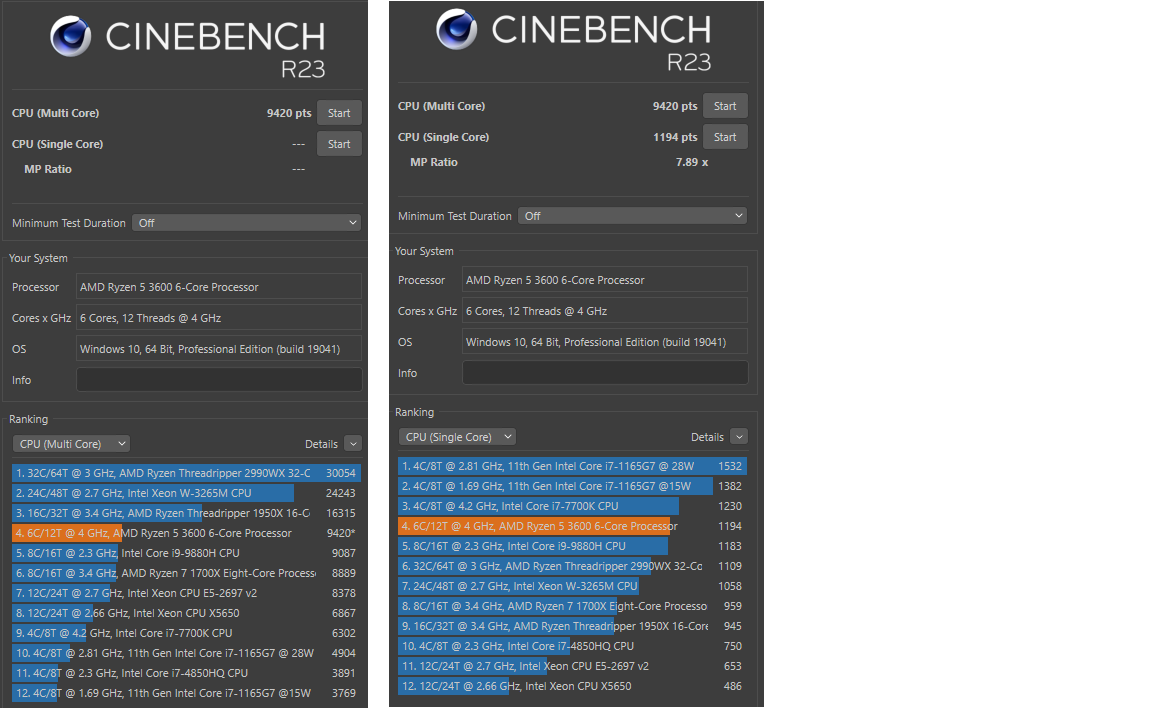This screenshot has width=1152, height=708.
Task: Click Cores x GHz field in right panel
Action: 605,311
